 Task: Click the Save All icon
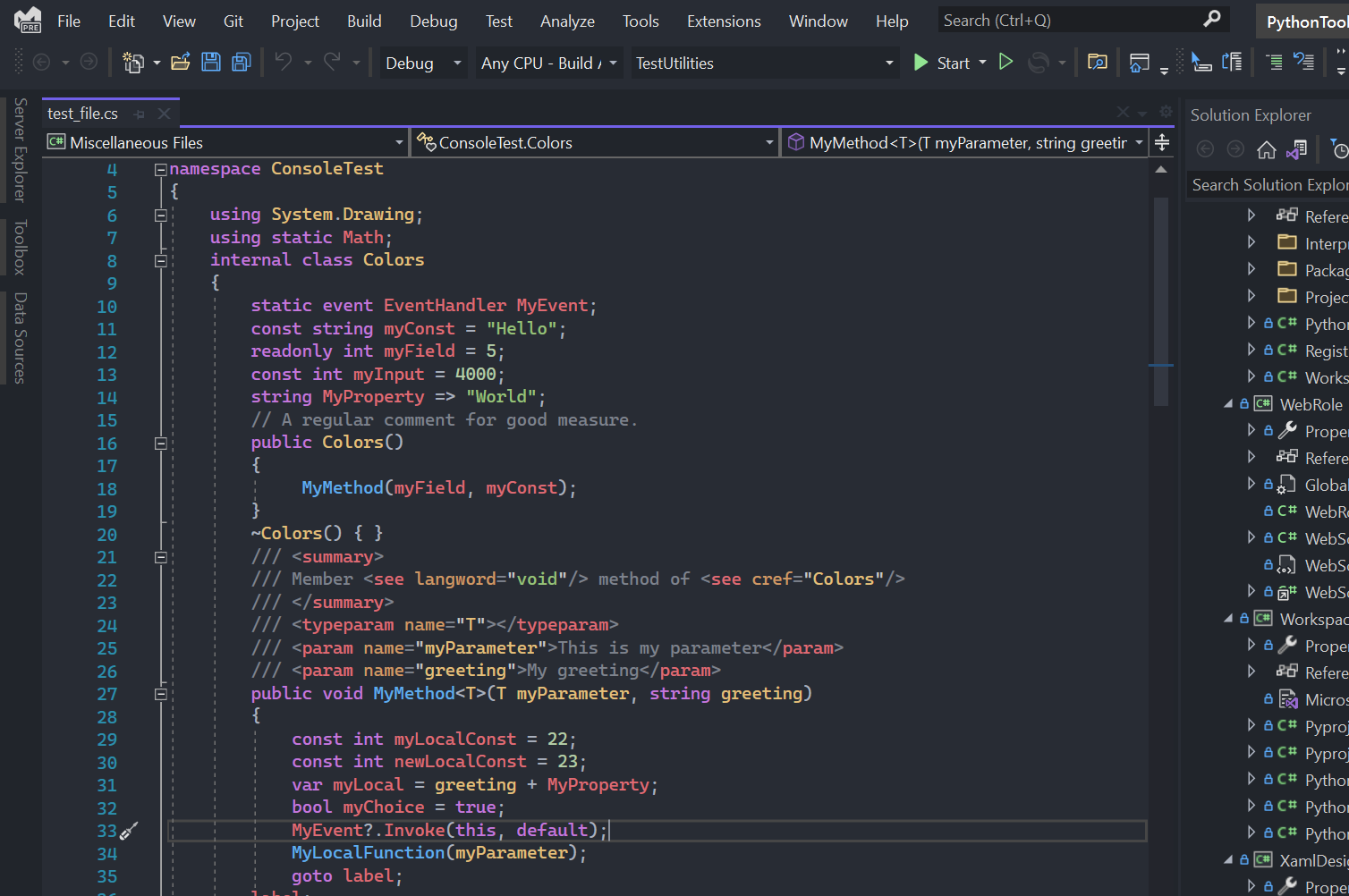[240, 62]
